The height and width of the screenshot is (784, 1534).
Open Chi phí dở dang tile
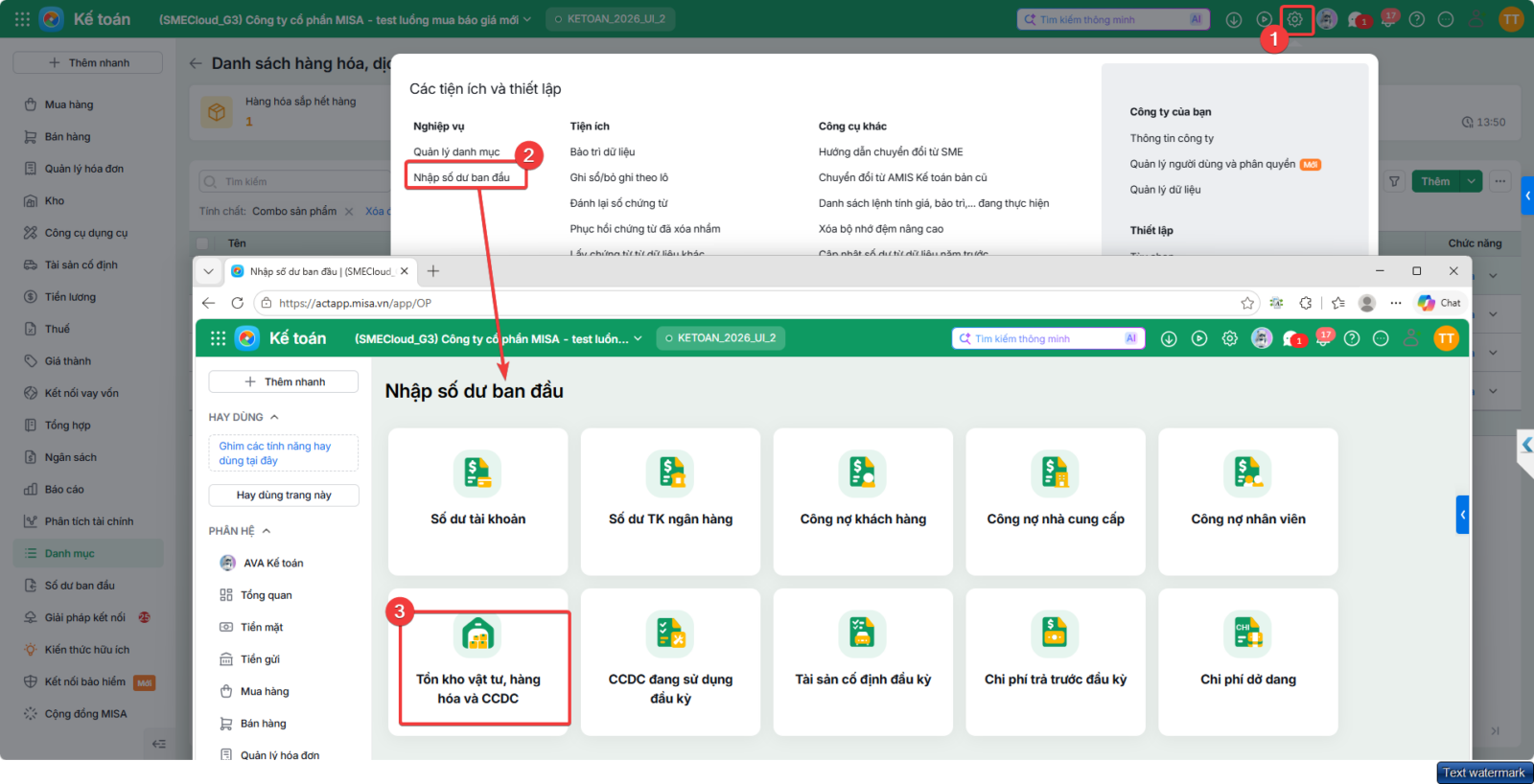point(1248,662)
